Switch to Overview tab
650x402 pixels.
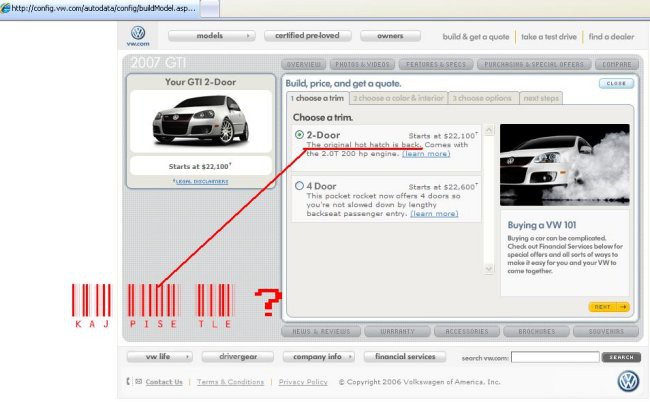pos(303,64)
